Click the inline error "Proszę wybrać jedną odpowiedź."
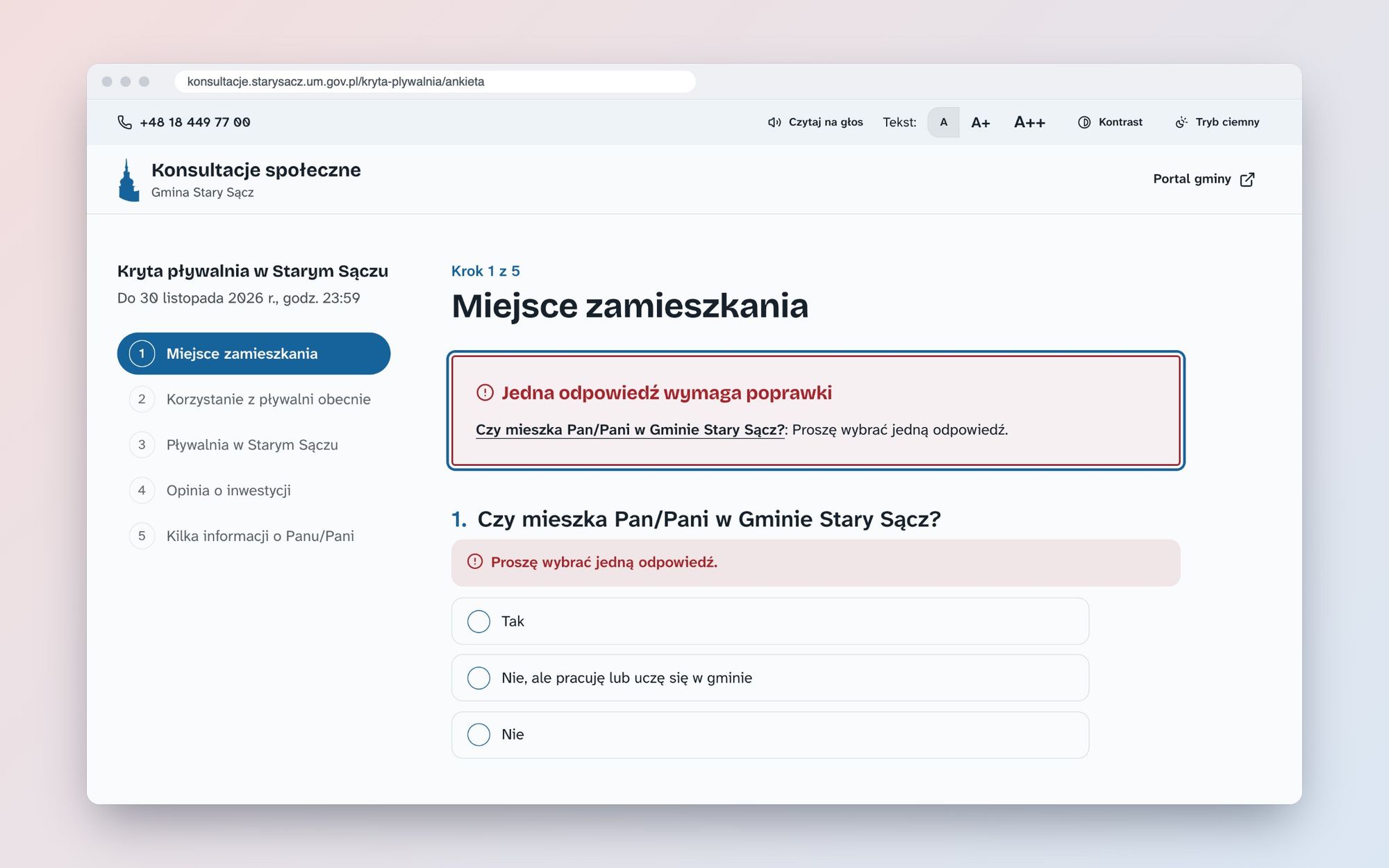The image size is (1389, 868). [x=604, y=562]
